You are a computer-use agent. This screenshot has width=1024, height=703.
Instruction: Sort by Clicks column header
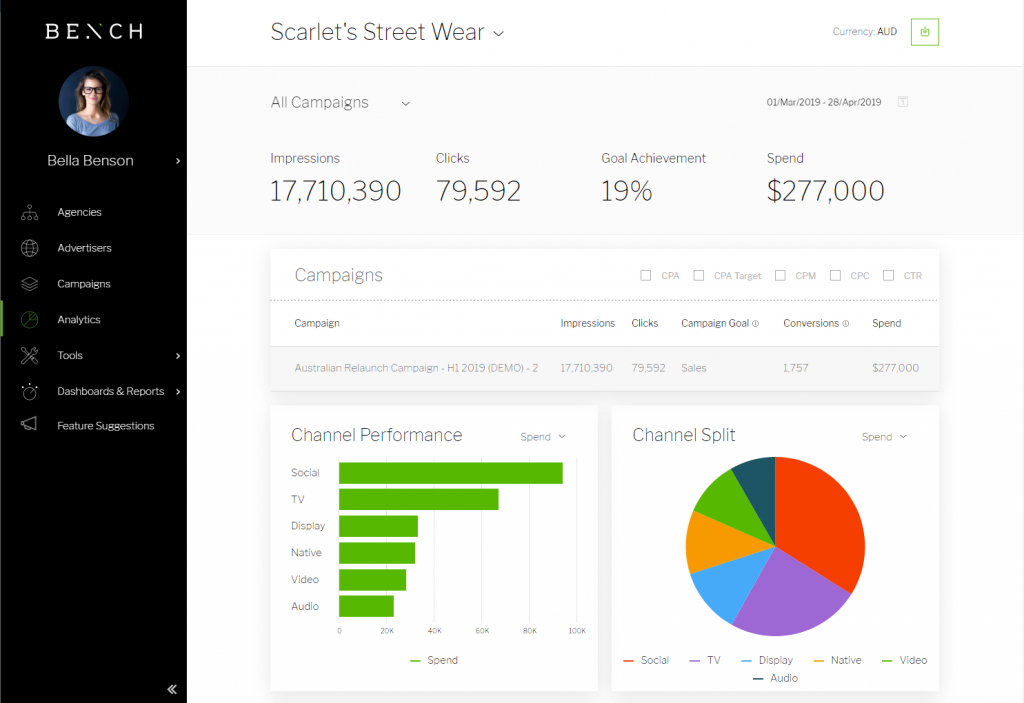click(x=645, y=323)
